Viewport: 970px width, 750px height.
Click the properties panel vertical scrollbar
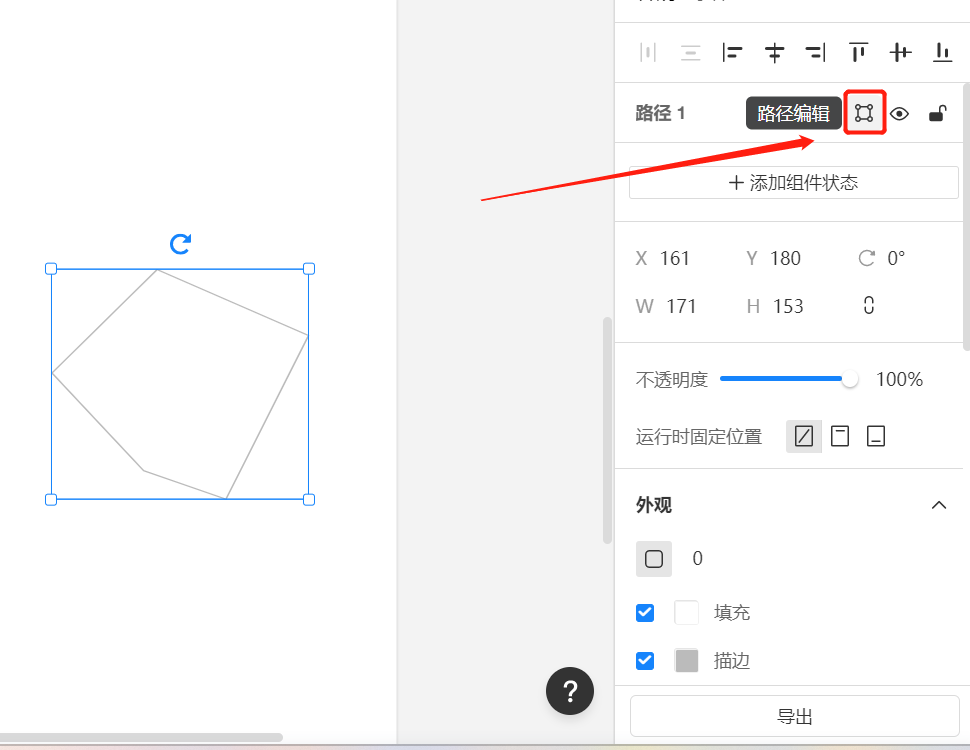[966, 217]
